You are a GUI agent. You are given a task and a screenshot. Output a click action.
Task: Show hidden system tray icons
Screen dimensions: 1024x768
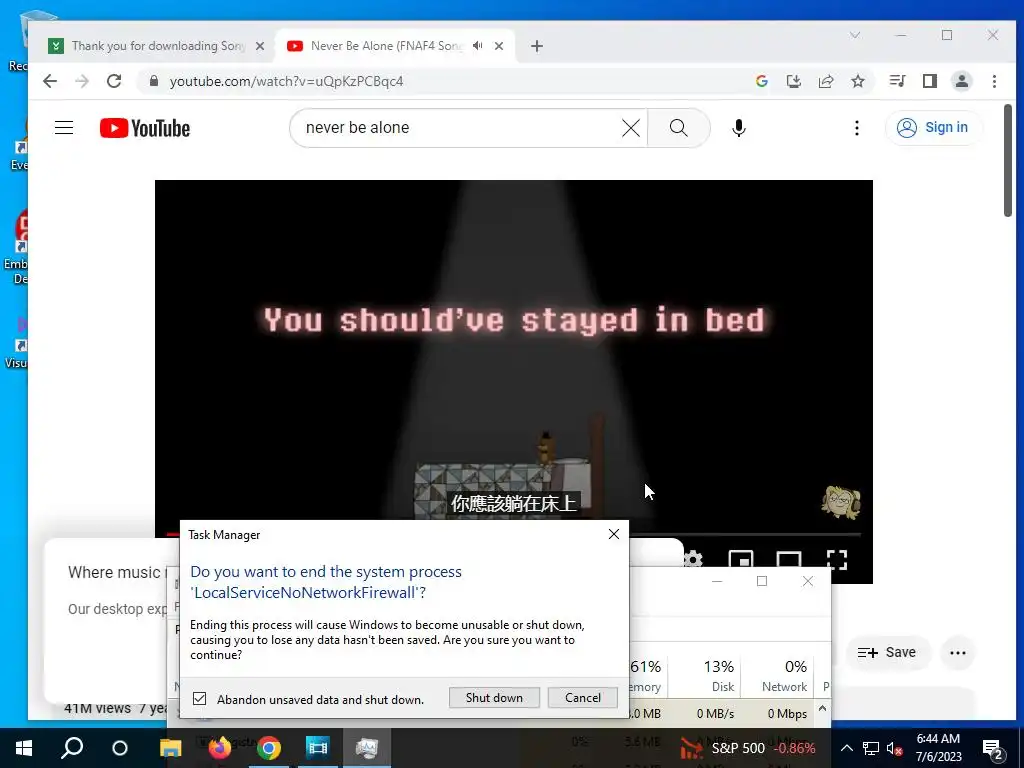(846, 748)
